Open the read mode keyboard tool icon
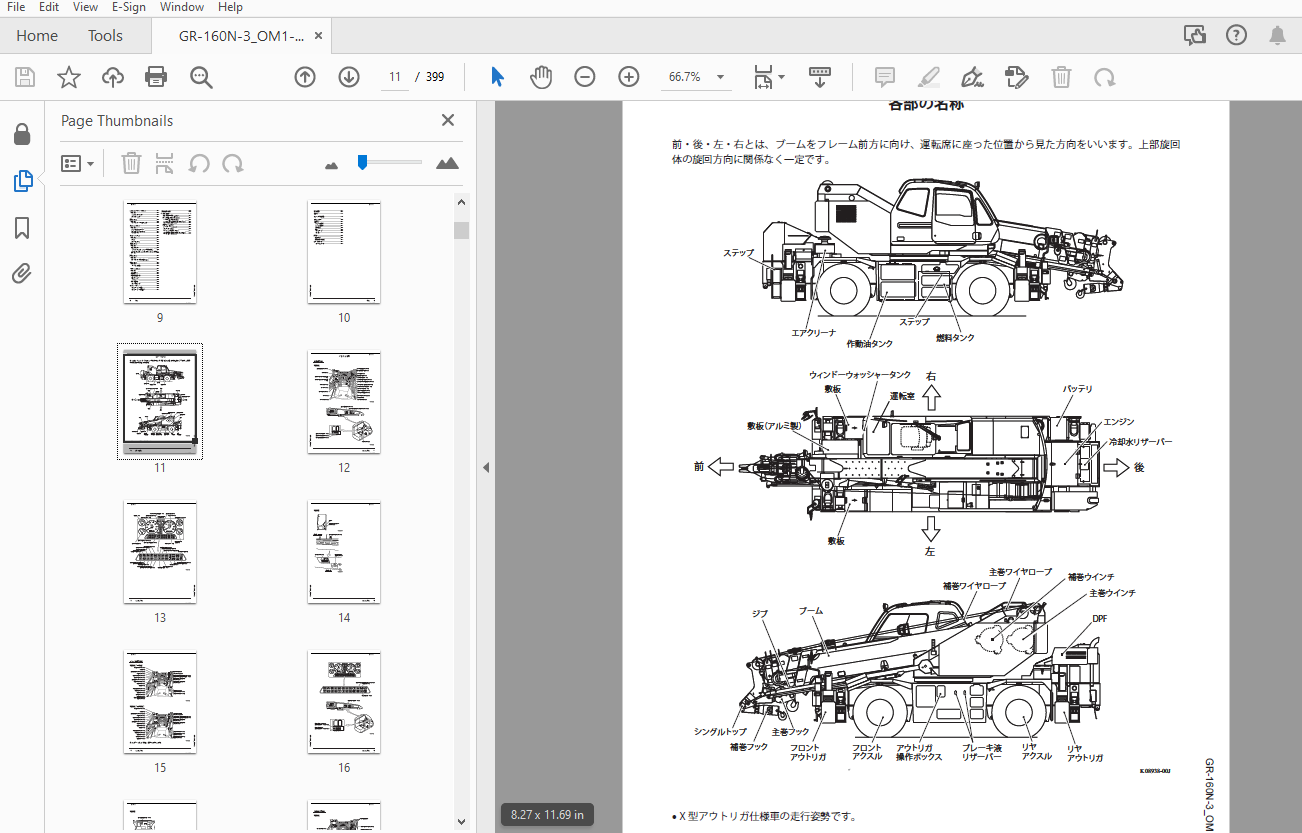 point(820,77)
